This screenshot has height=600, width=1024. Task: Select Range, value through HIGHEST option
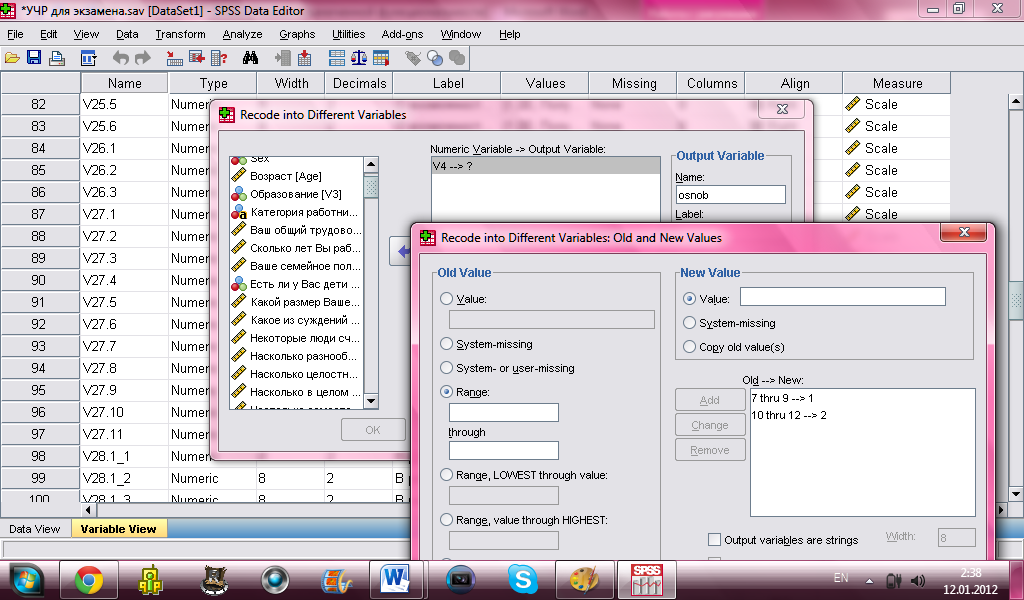(x=447, y=520)
